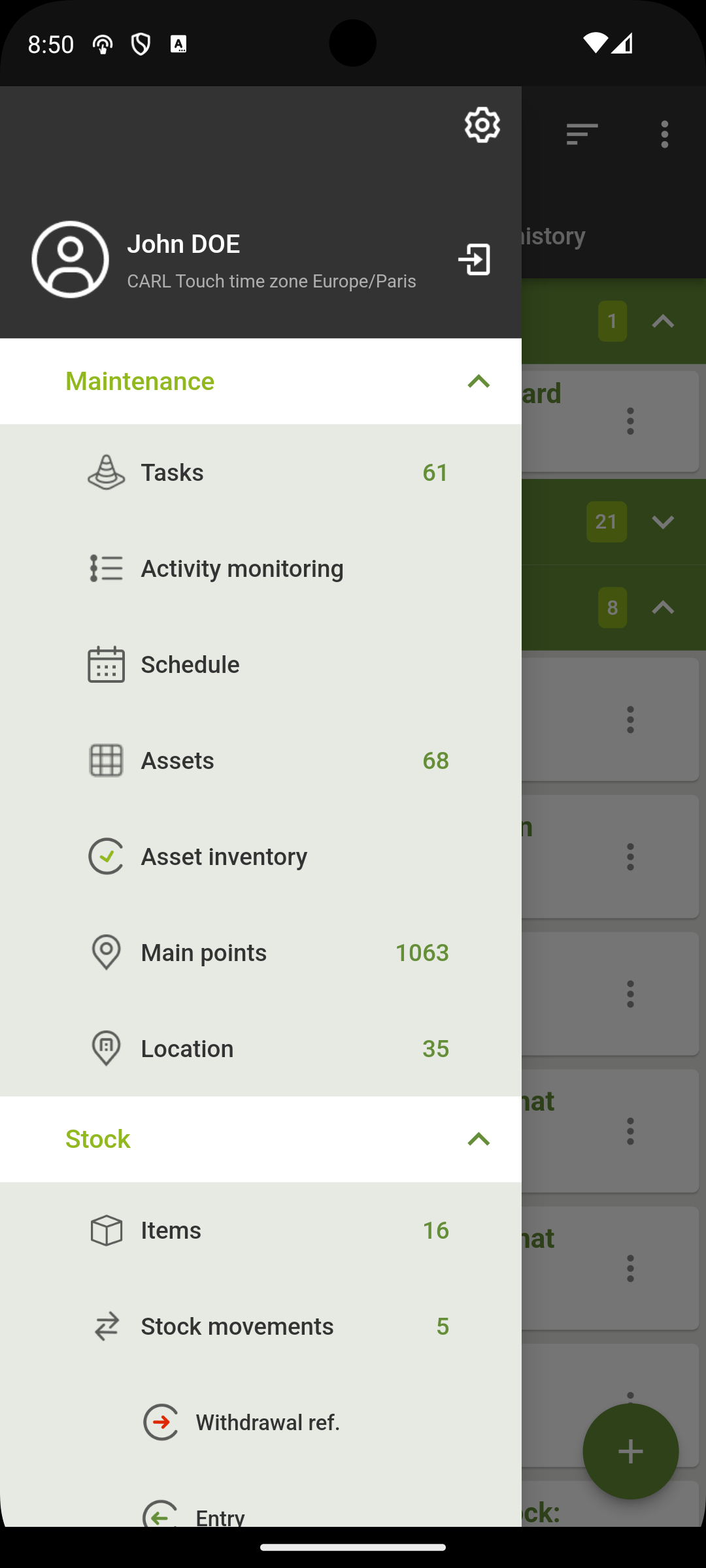Open the sort filter icon in top bar
This screenshot has height=1568, width=706.
tap(582, 135)
